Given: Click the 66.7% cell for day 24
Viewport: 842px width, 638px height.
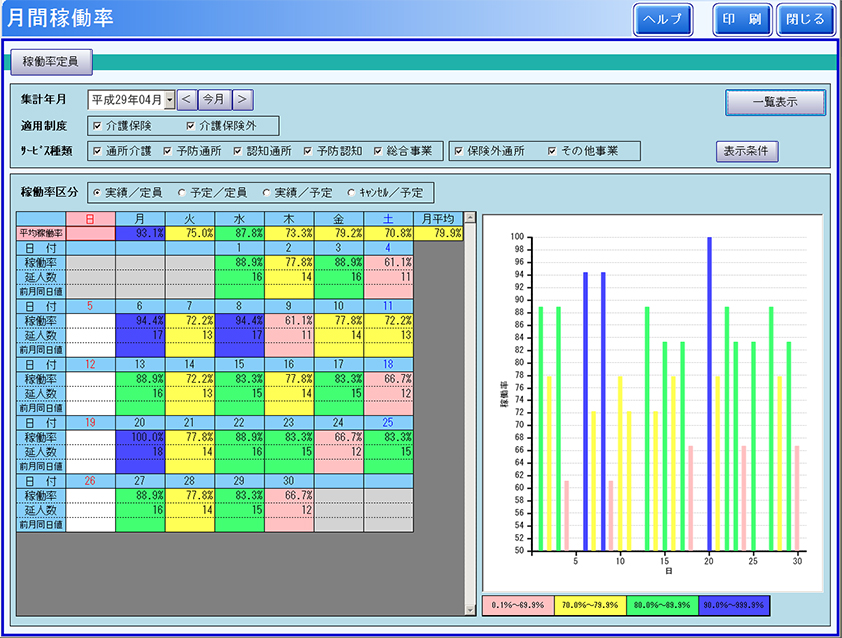Looking at the screenshot, I should tap(339, 437).
